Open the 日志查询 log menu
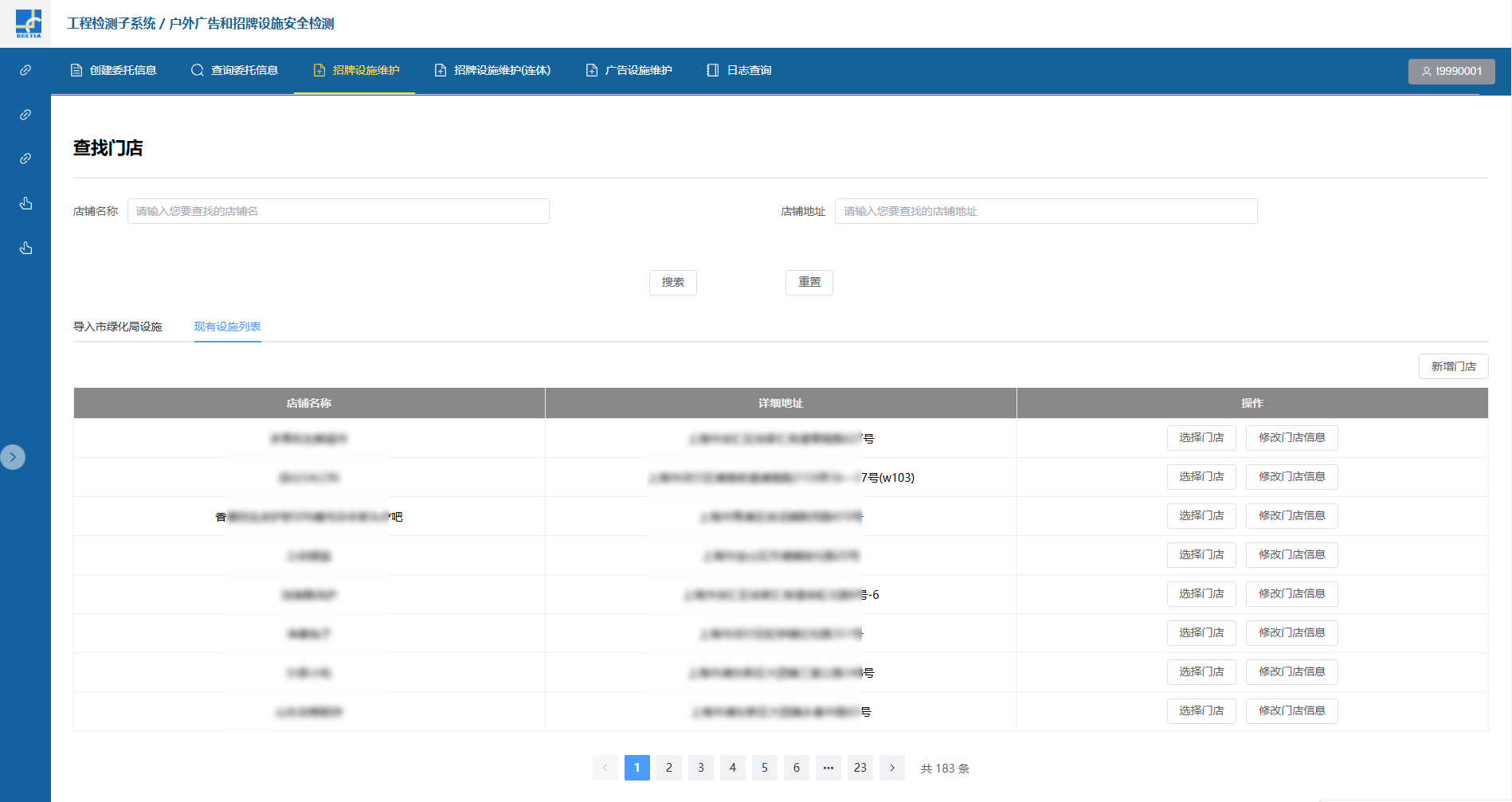 point(739,70)
